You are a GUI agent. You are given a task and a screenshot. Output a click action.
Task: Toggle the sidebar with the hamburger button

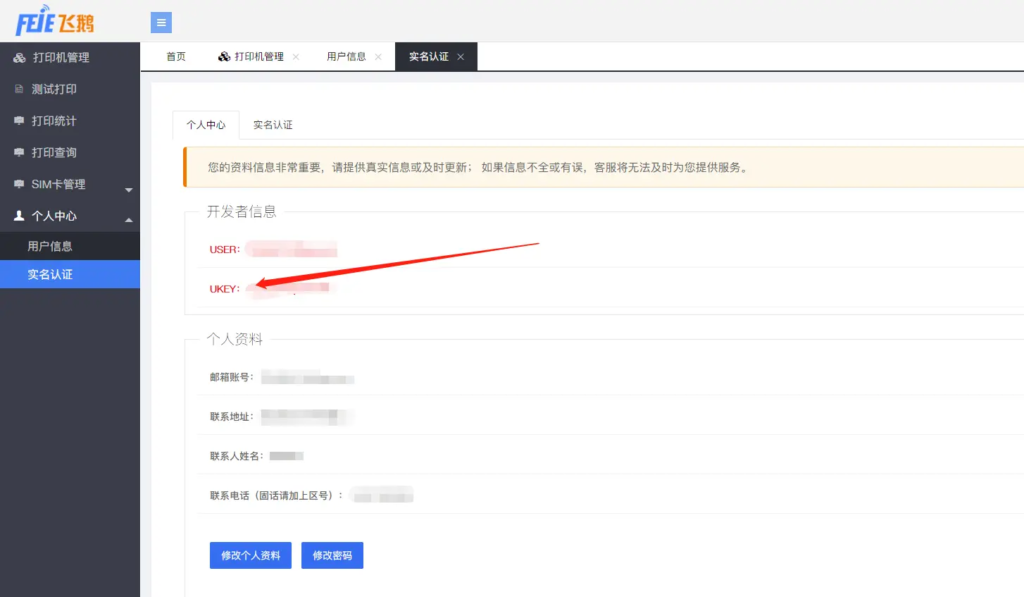coord(161,22)
